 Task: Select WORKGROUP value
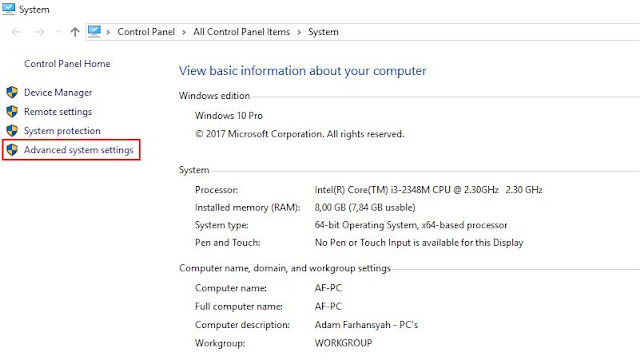point(343,343)
